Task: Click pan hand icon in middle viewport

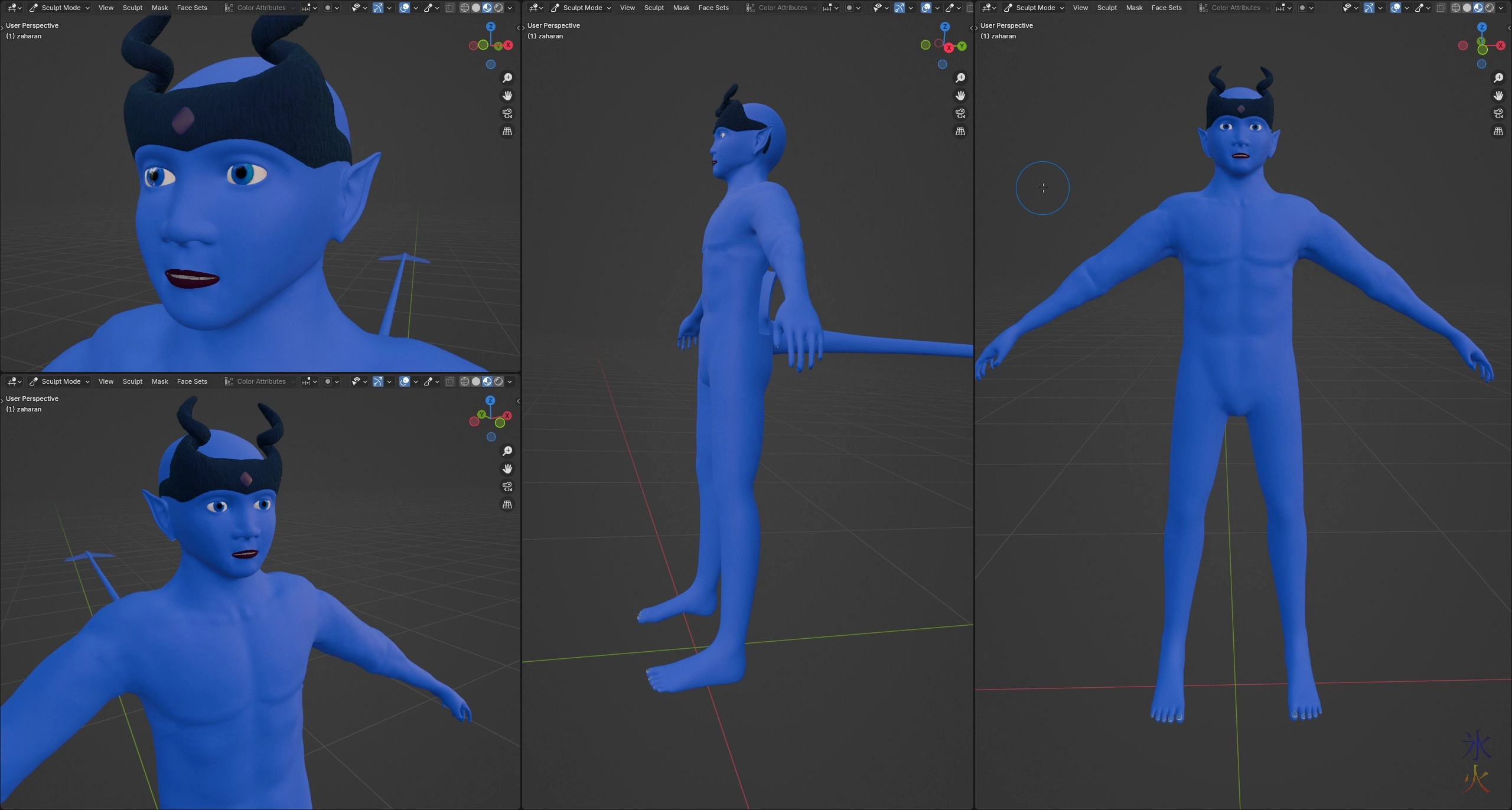Action: point(960,96)
